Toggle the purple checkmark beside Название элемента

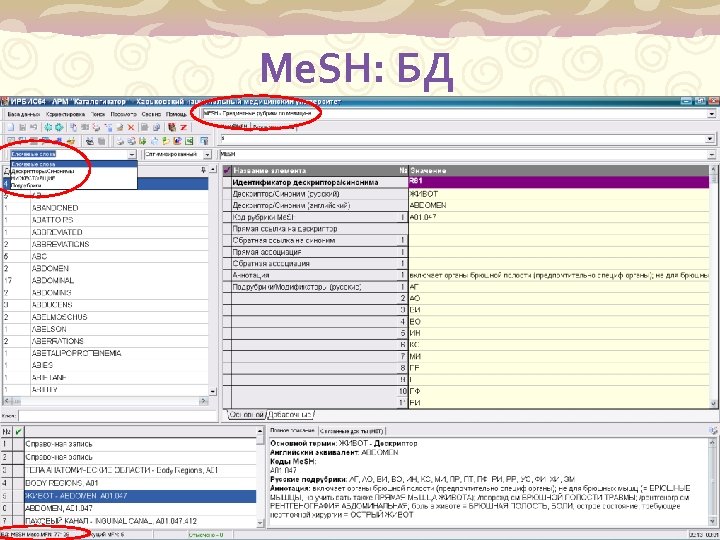tap(227, 170)
